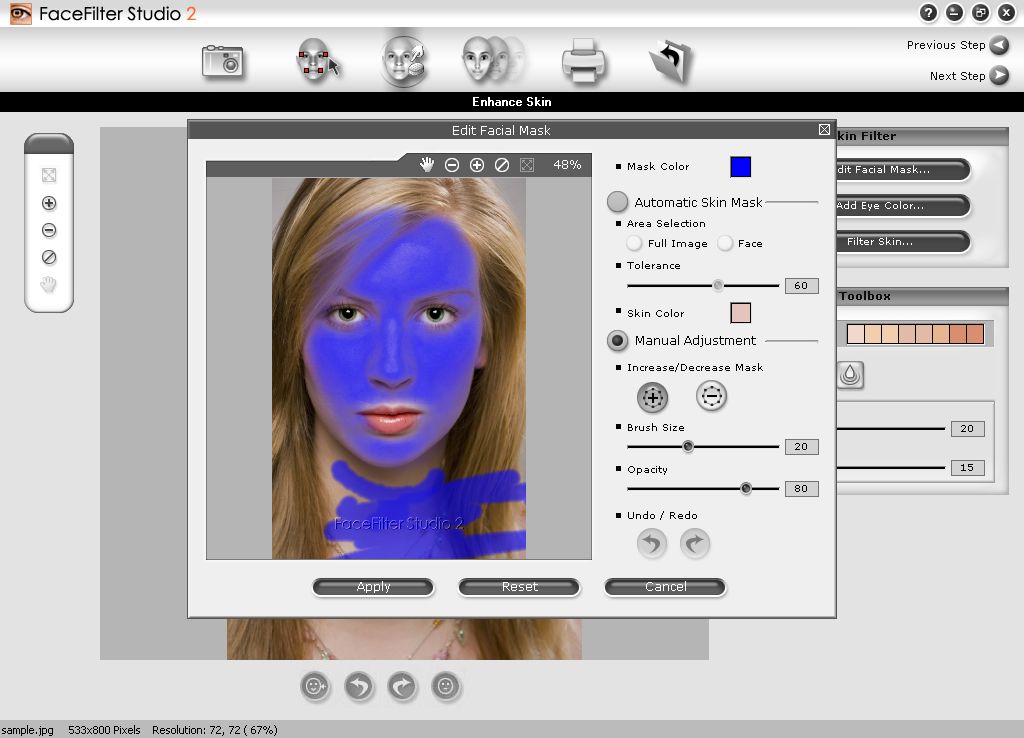1024x738 pixels.
Task: Select hand pan tool in mask preview toolbar
Action: point(426,165)
